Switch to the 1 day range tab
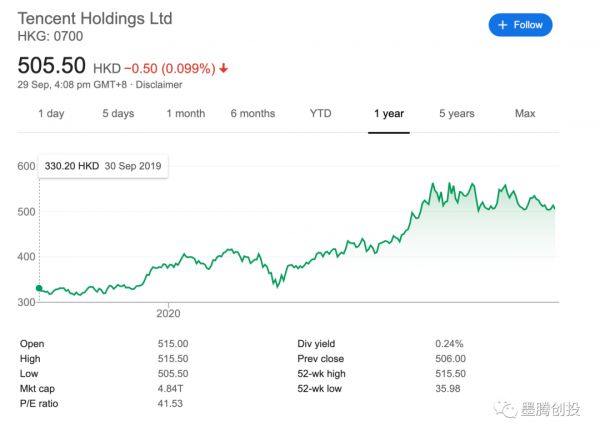The height and width of the screenshot is (436, 600). (x=51, y=114)
